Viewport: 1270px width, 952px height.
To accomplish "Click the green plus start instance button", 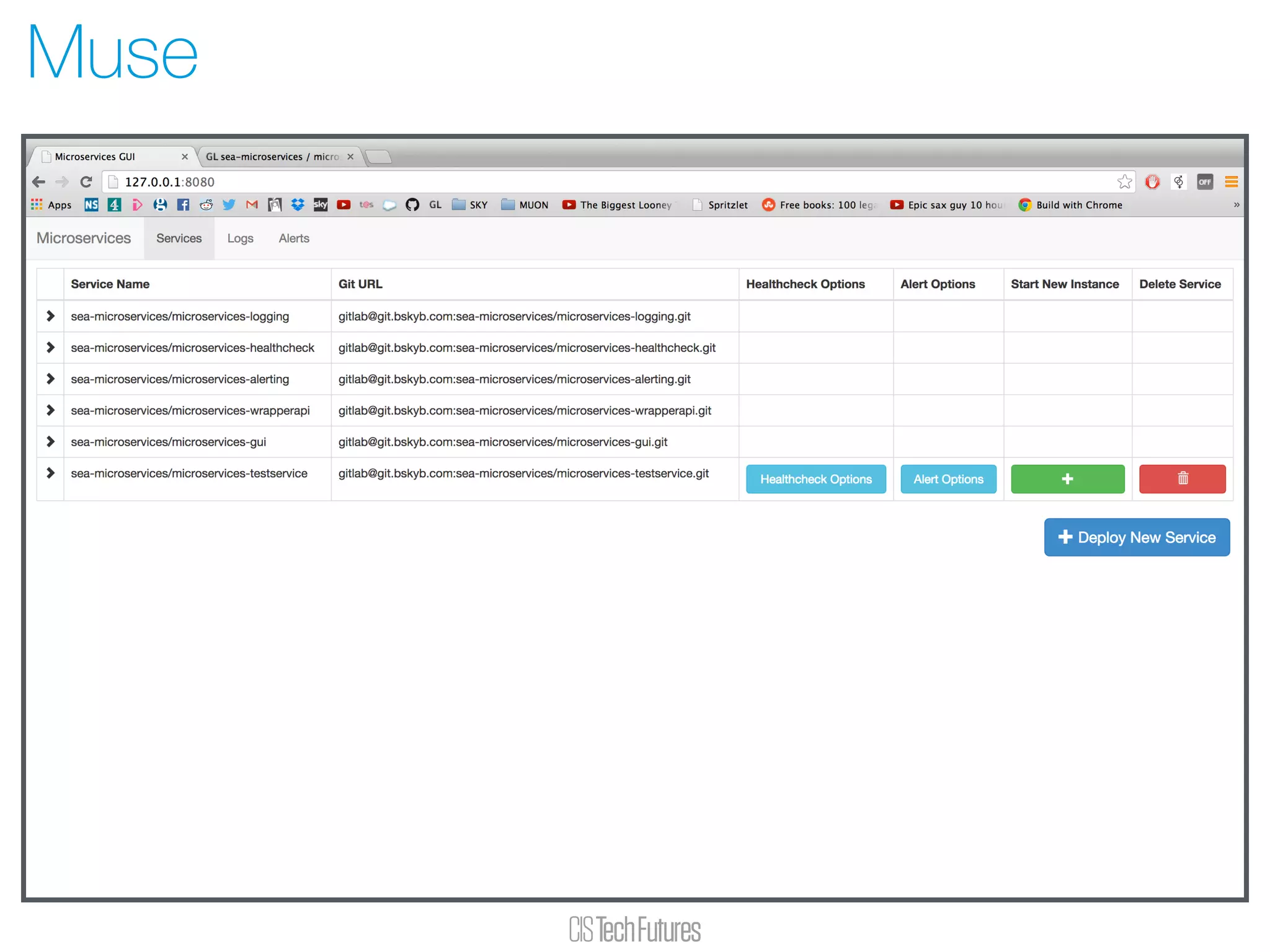I will (1067, 478).
